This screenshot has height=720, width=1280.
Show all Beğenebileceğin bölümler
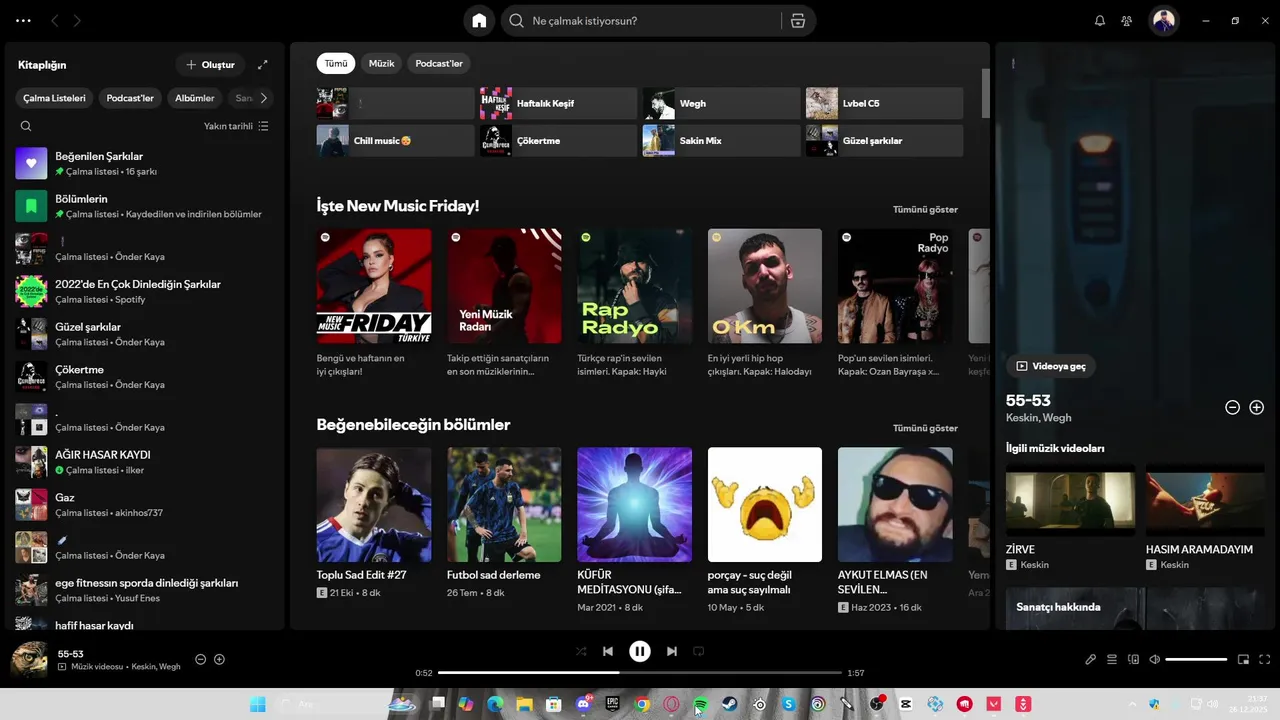coord(925,428)
